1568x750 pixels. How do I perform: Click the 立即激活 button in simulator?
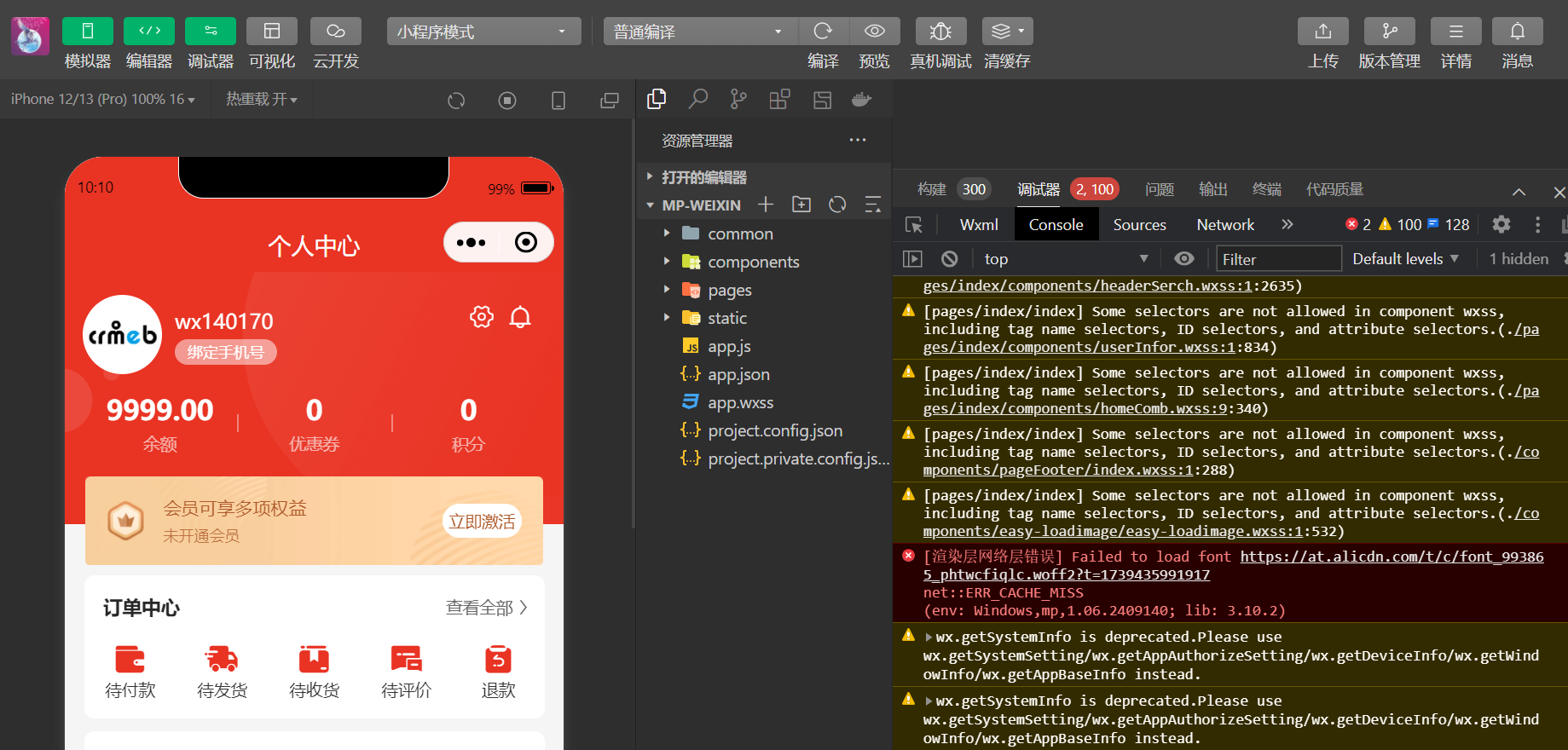point(482,522)
